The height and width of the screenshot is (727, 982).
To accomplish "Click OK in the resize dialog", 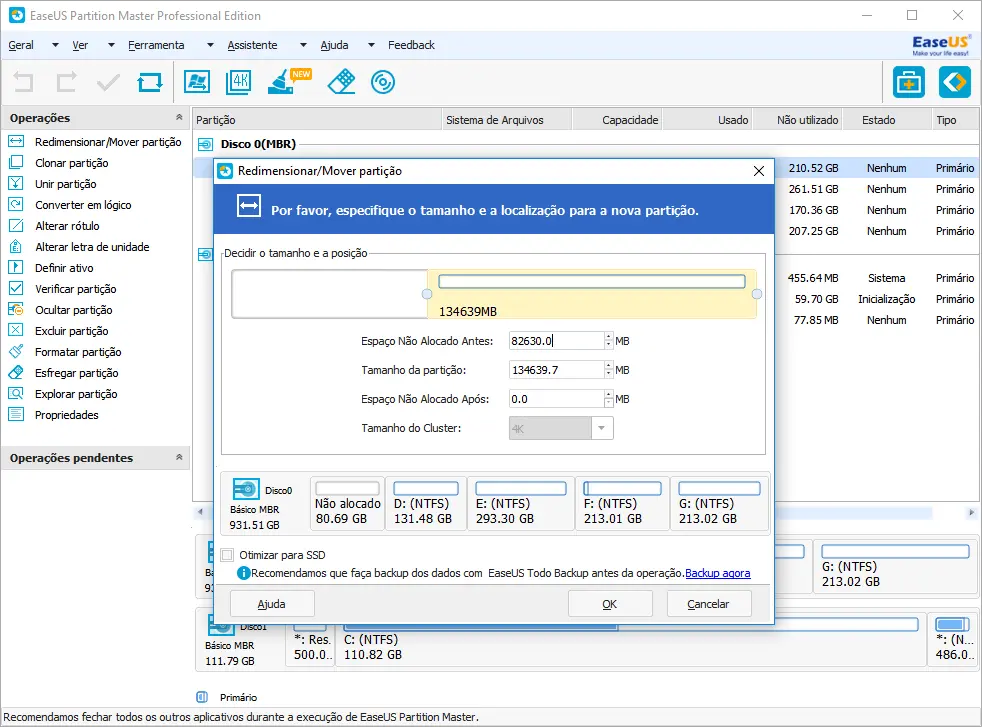I will tap(610, 604).
